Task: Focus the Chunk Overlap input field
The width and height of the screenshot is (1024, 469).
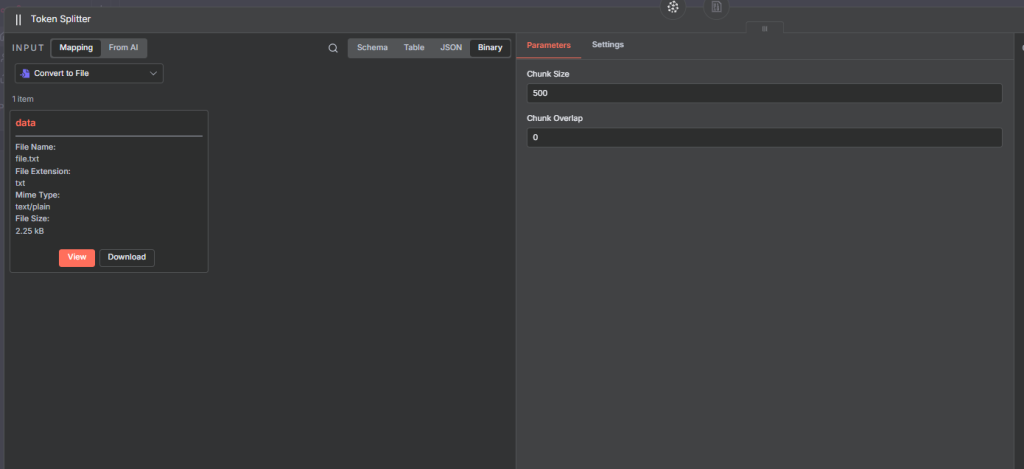Action: pyautogui.click(x=764, y=137)
